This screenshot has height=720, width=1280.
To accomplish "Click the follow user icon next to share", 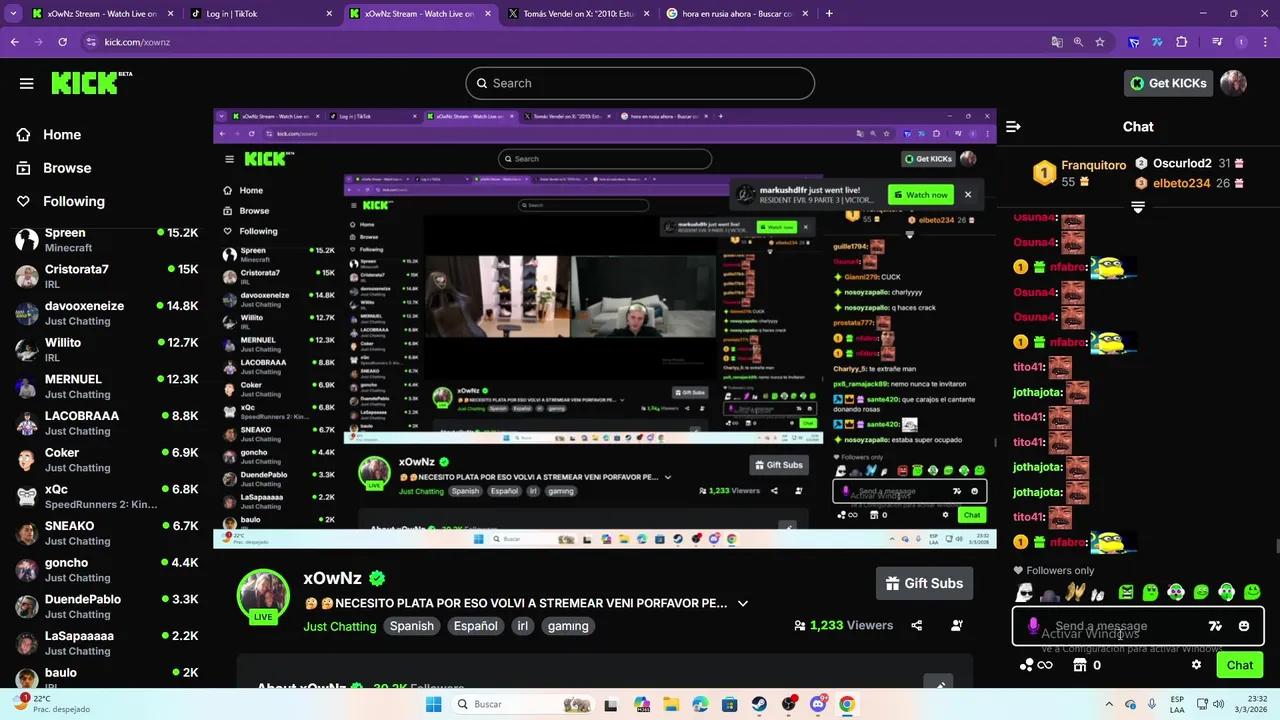I will pyautogui.click(x=957, y=625).
